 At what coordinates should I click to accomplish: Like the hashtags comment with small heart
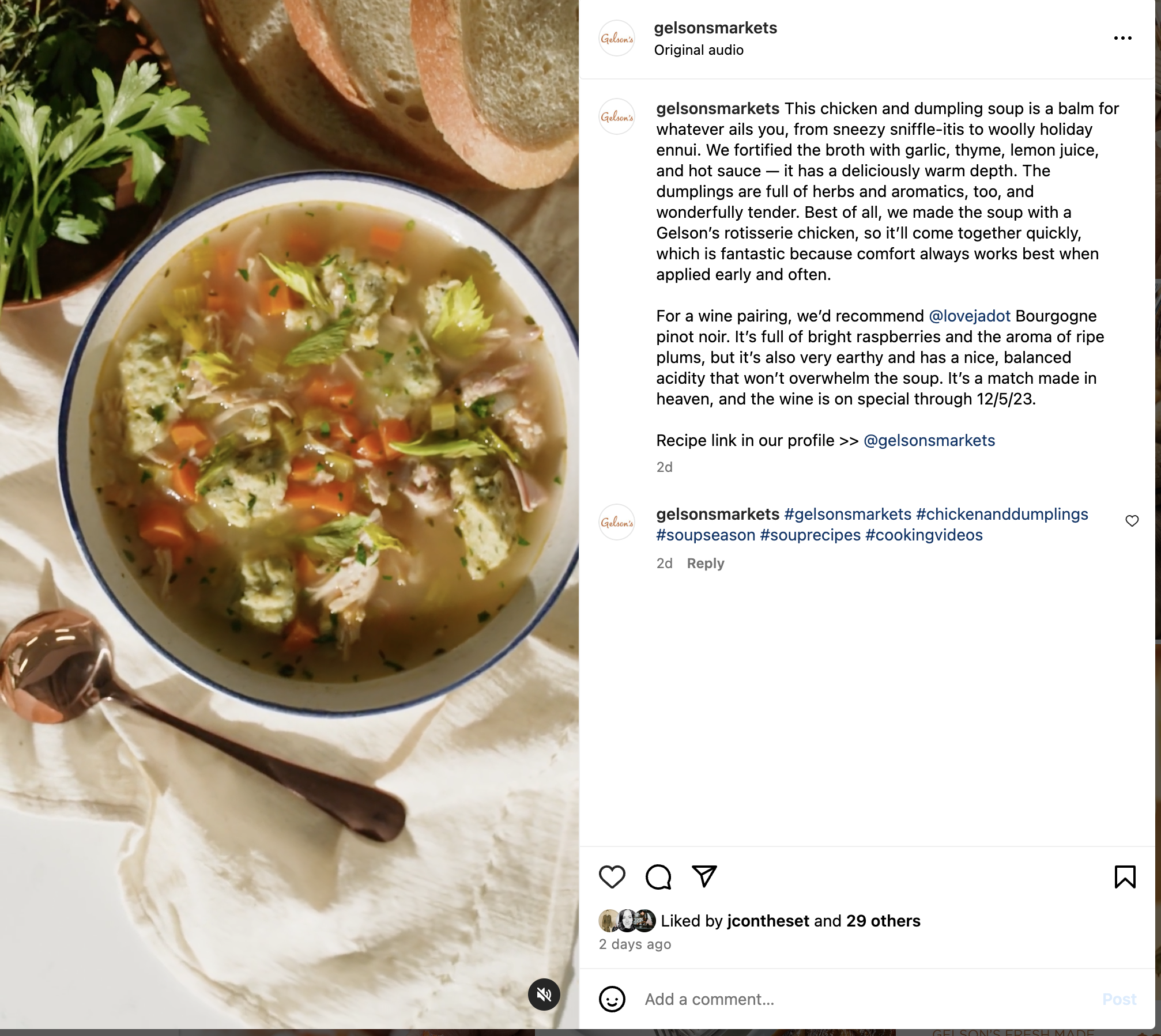(1132, 521)
